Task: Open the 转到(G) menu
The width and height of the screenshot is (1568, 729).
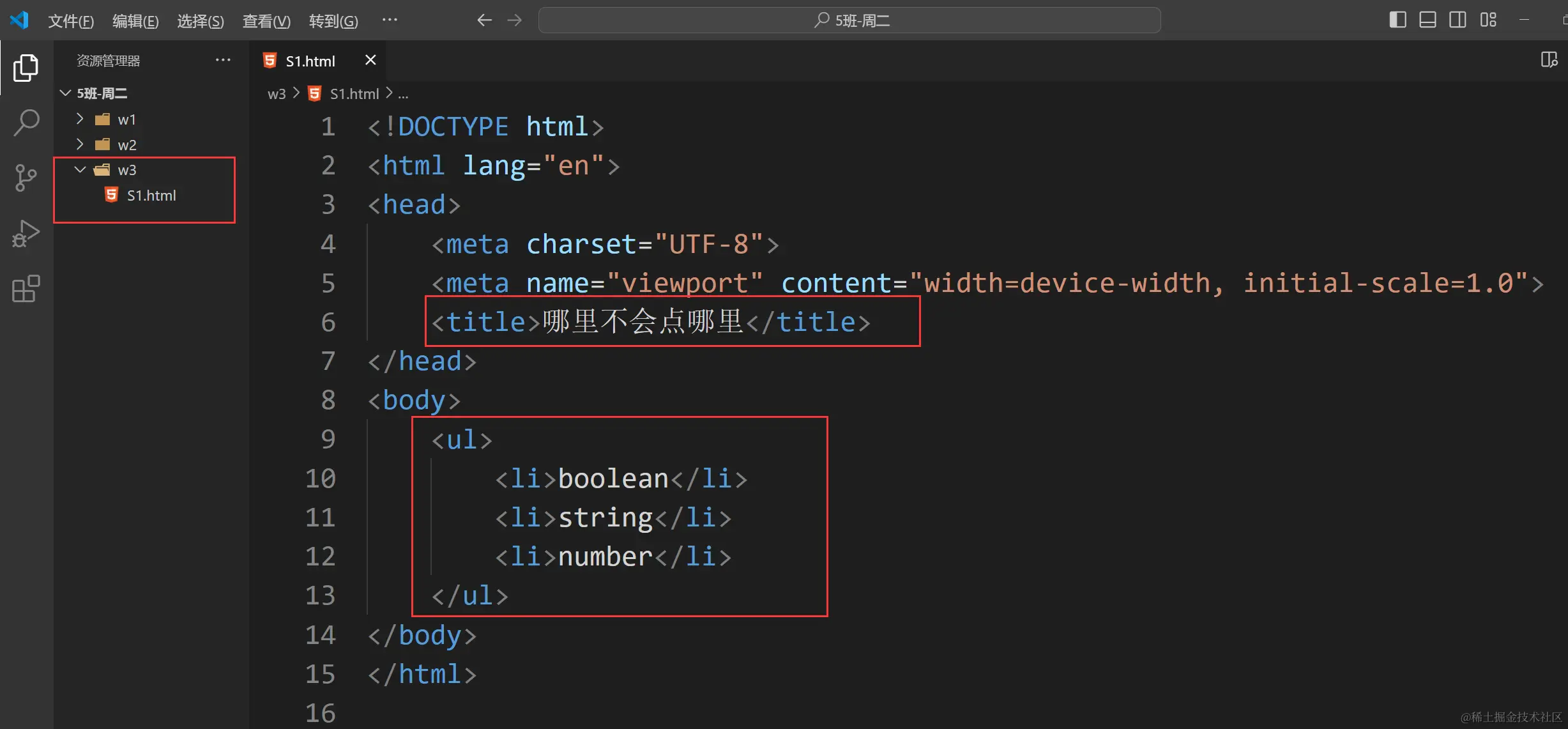Action: (x=333, y=21)
